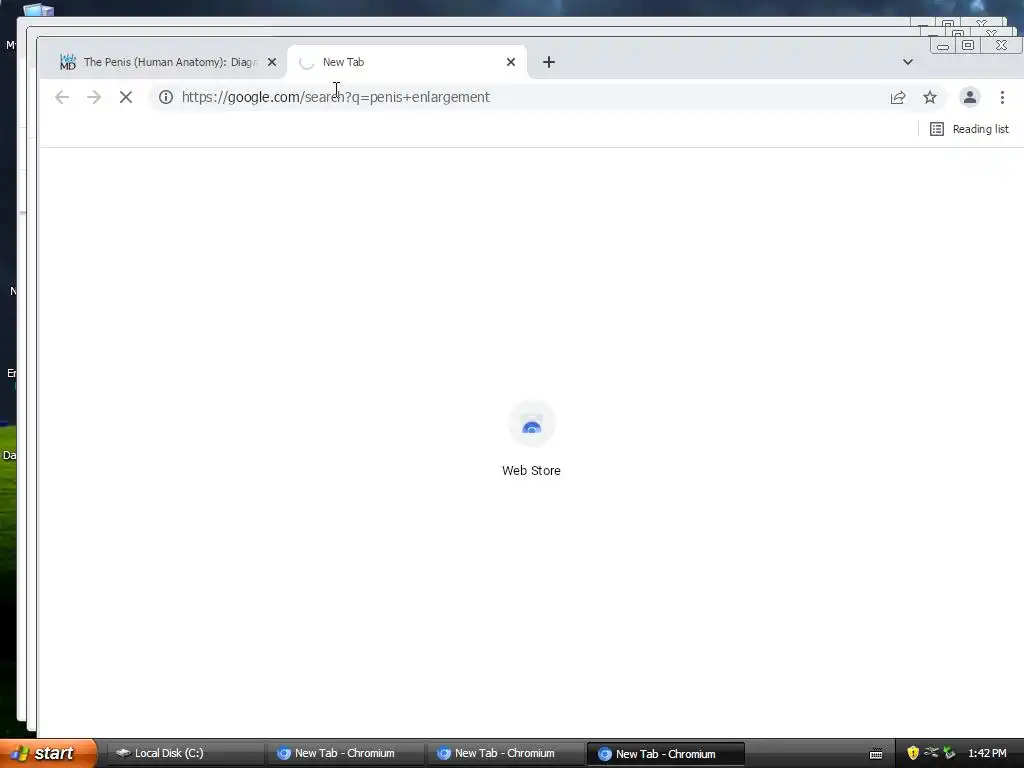Switch to the WebMD tab
The height and width of the screenshot is (768, 1024).
coord(158,62)
